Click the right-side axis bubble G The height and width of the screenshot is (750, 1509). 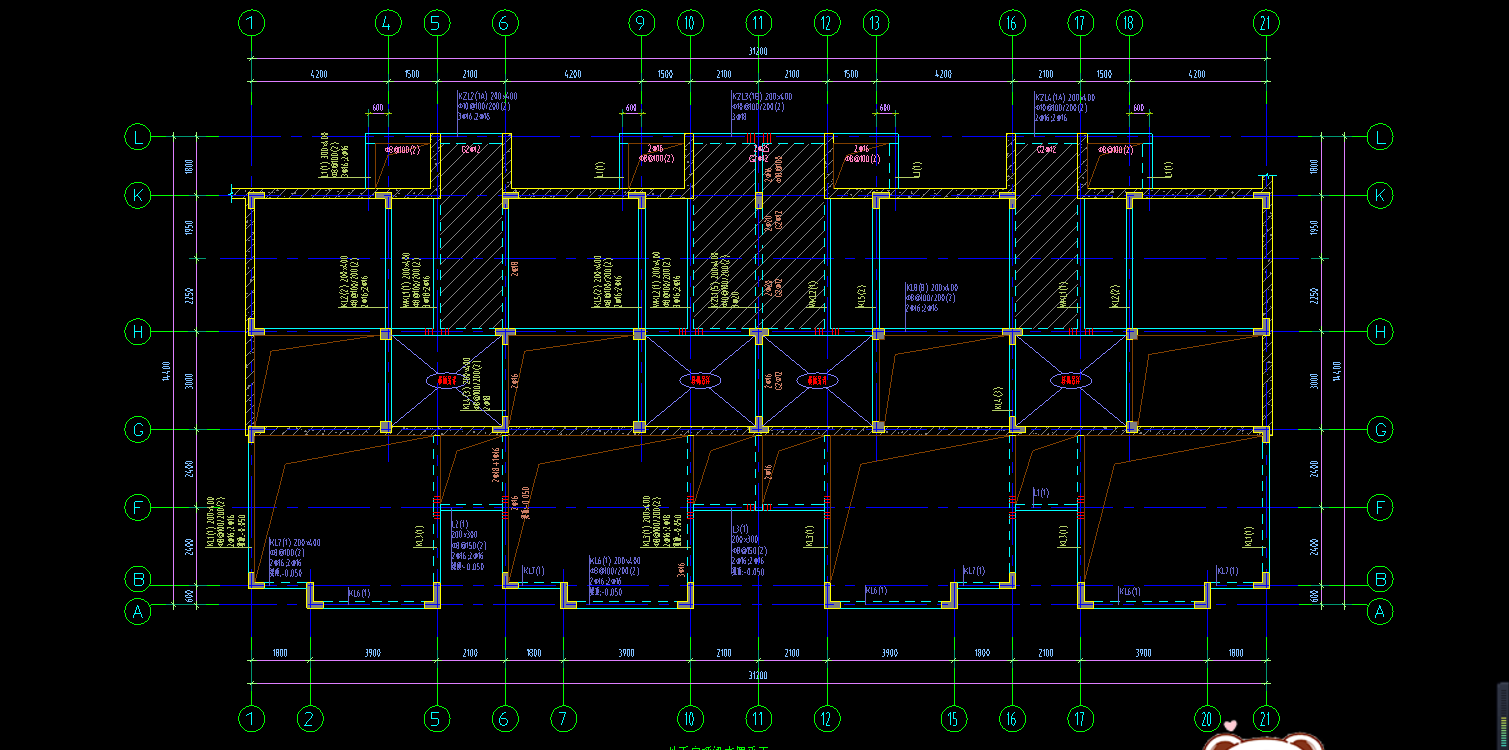coord(1380,430)
